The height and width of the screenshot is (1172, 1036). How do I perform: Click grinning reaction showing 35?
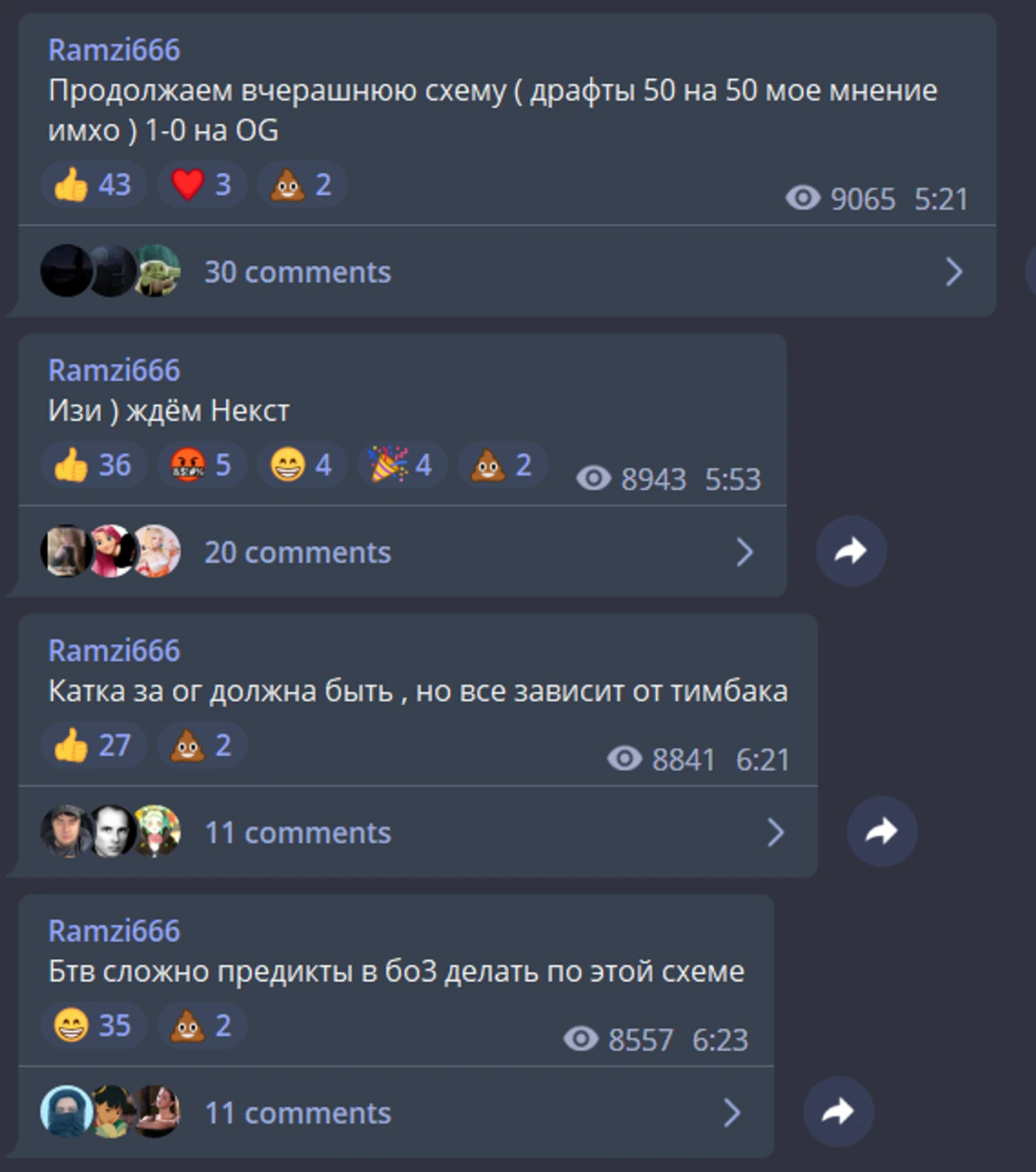click(94, 1026)
